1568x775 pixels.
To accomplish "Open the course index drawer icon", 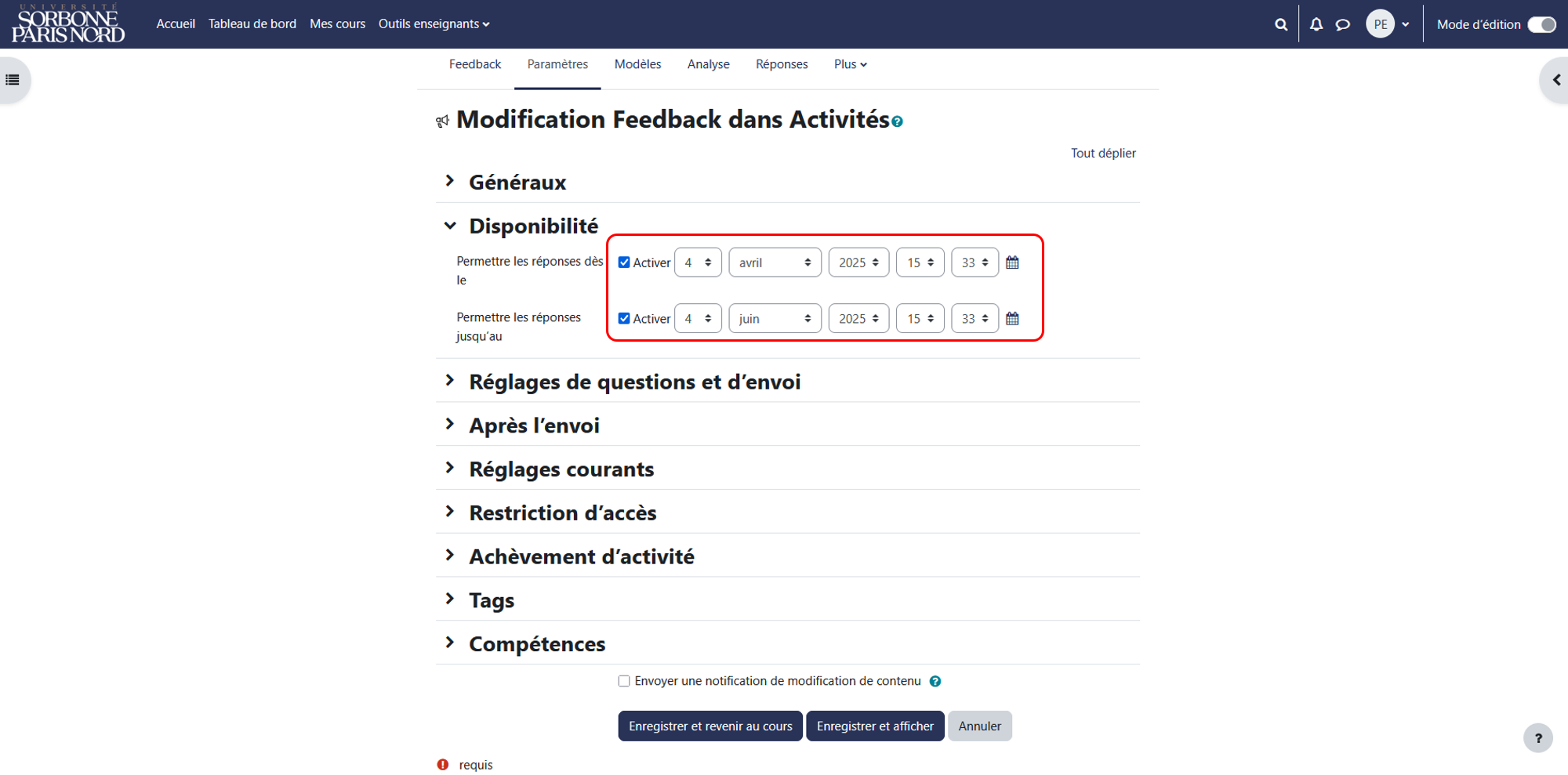I will [x=13, y=80].
